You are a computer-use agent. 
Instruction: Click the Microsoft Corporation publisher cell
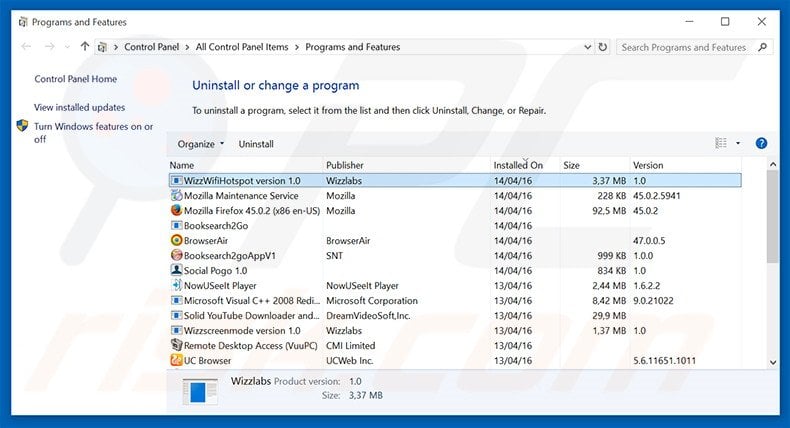[x=372, y=300]
